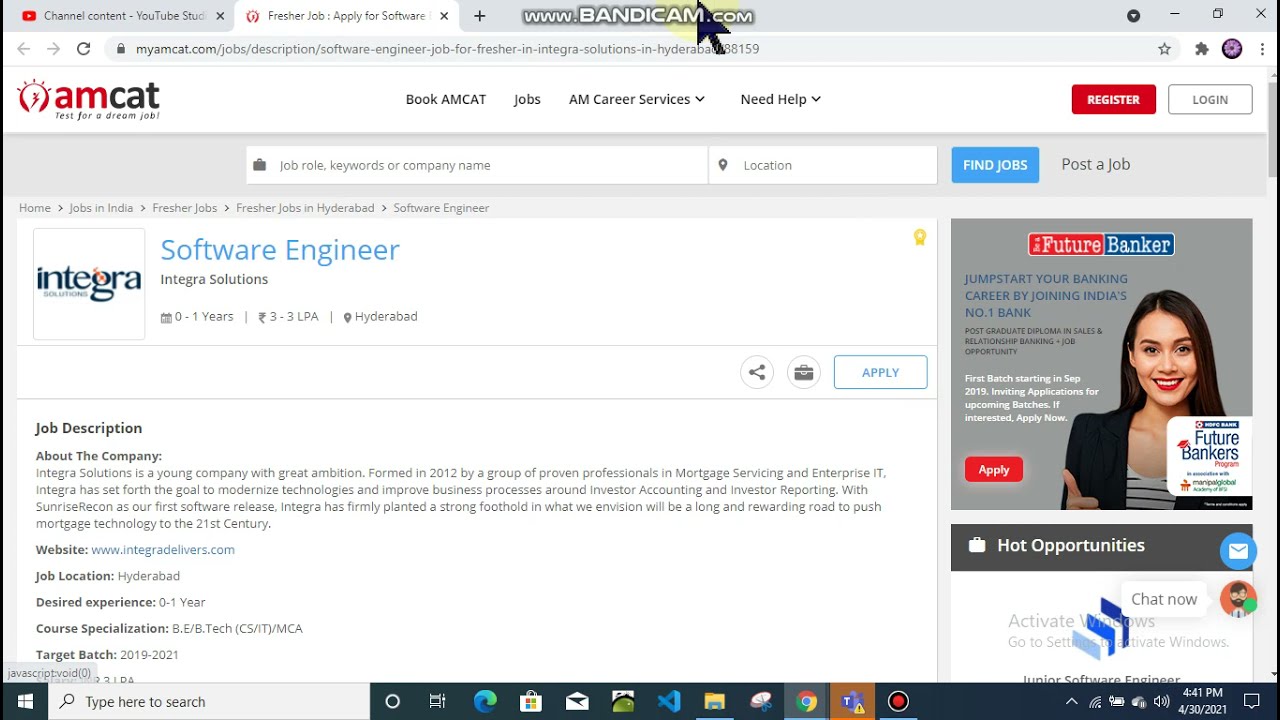Image resolution: width=1280 pixels, height=720 pixels.
Task: Click the LOGIN button
Action: pyautogui.click(x=1210, y=99)
